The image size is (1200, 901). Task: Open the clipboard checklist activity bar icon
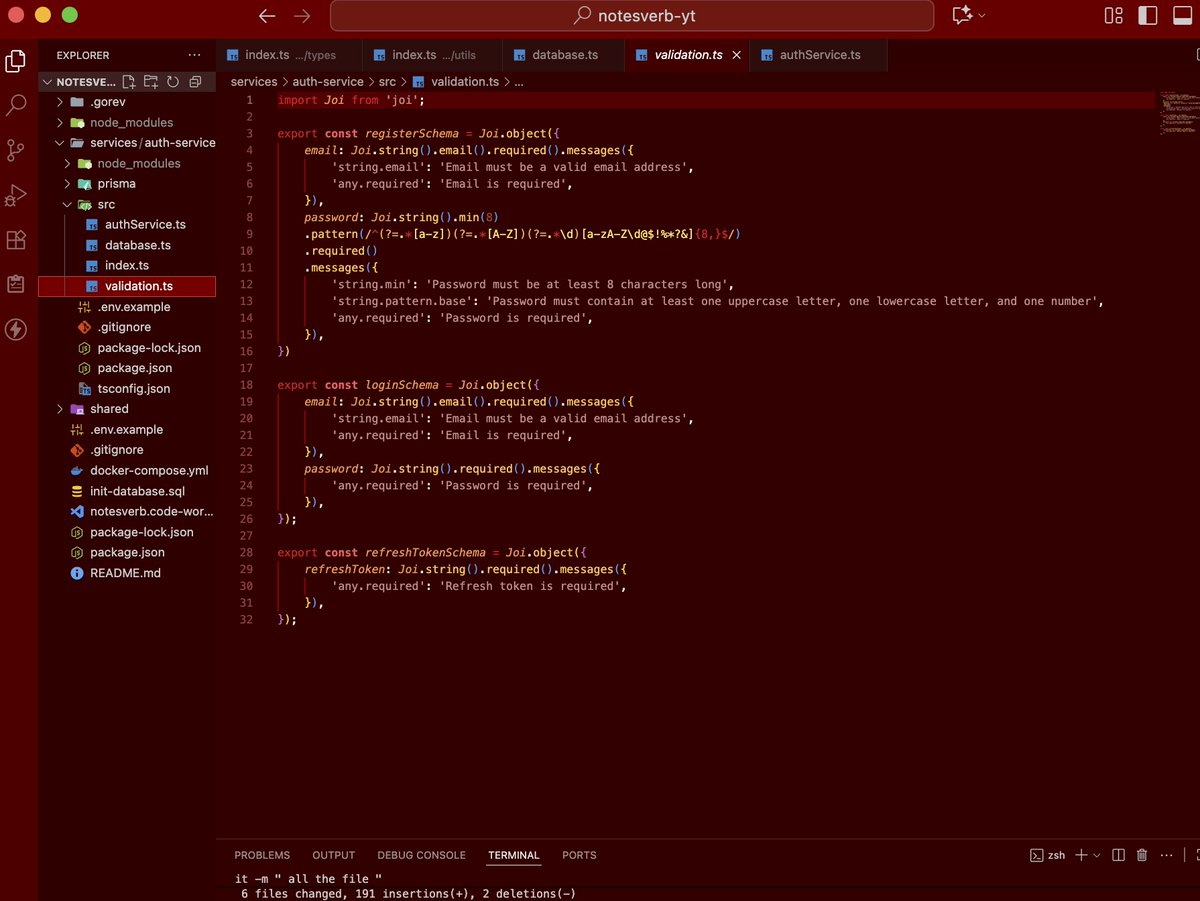click(x=16, y=284)
